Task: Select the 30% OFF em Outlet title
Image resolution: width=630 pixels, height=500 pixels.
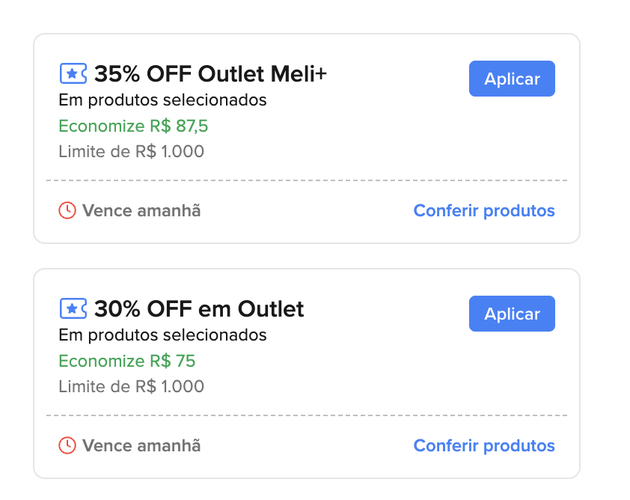Action: tap(199, 309)
